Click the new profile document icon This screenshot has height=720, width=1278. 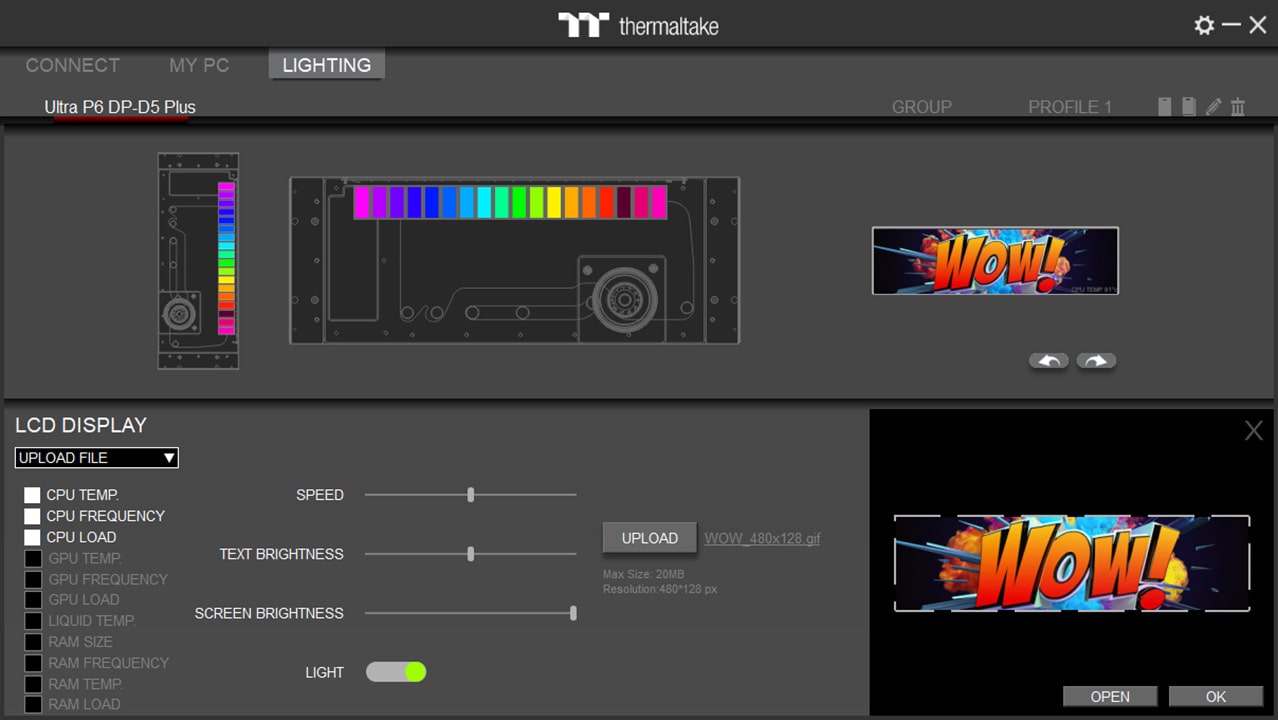tap(1164, 106)
